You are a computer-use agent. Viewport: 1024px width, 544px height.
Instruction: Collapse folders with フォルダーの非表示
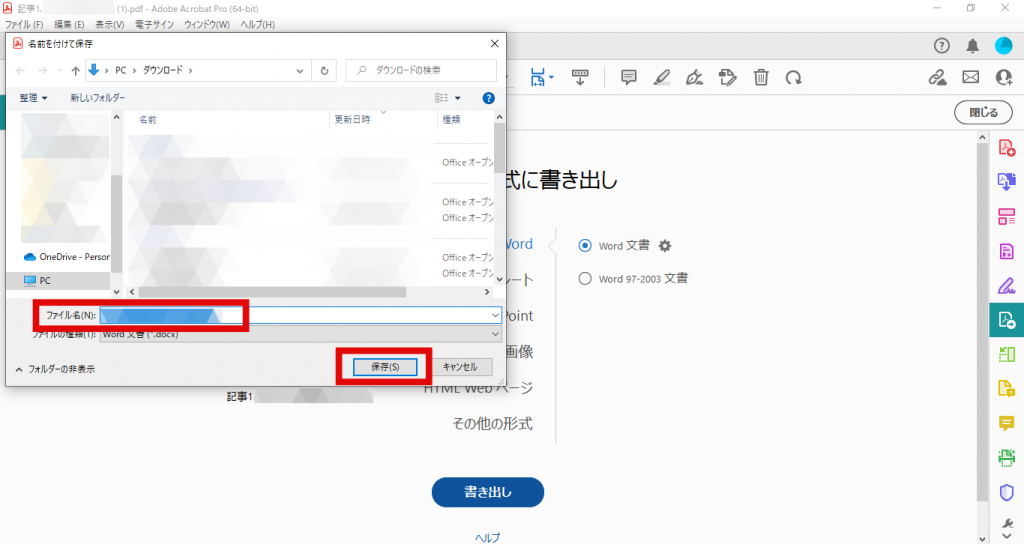click(x=56, y=369)
